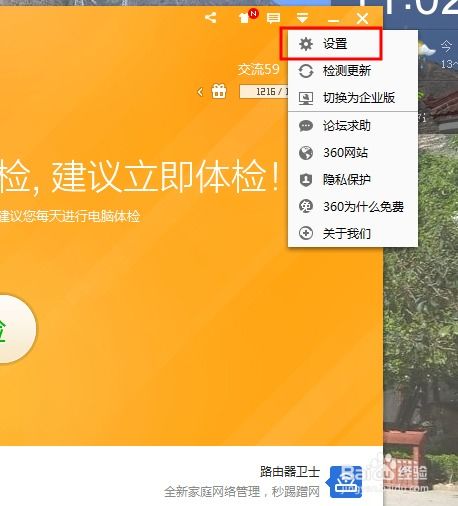The width and height of the screenshot is (458, 506).
Task: Click the 1216 progress bar
Action: coord(264,91)
